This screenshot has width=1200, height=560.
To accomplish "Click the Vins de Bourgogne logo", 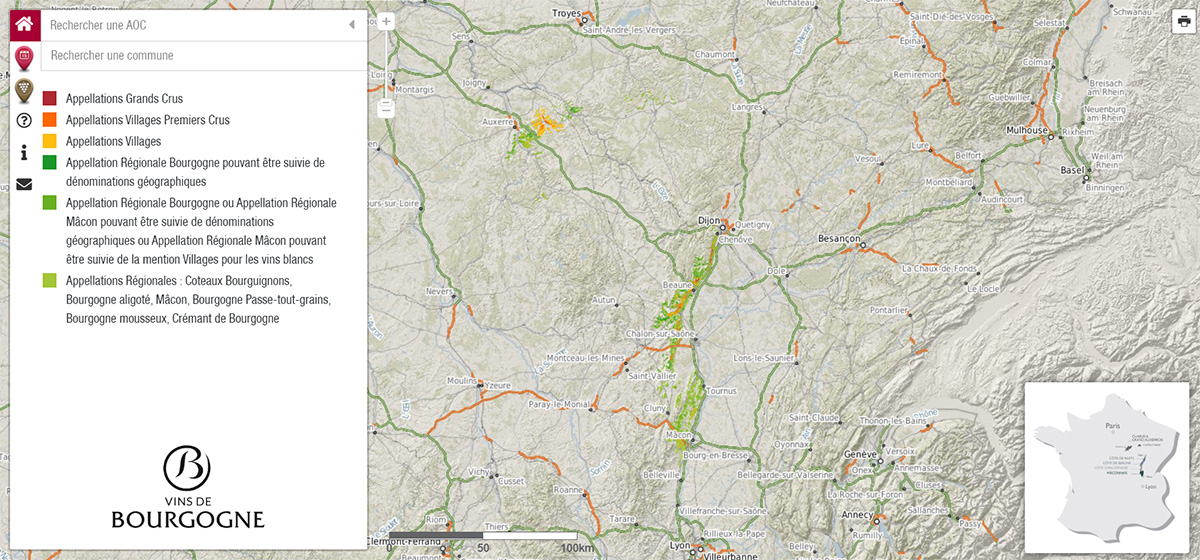I will coord(188,487).
